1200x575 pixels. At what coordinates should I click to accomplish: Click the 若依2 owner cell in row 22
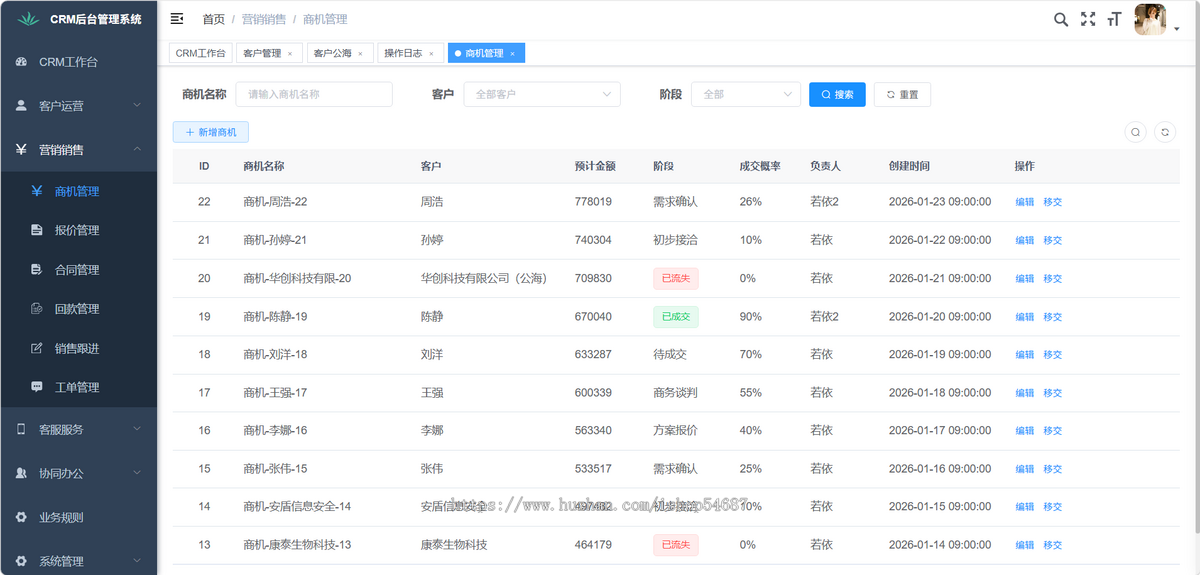click(x=824, y=202)
